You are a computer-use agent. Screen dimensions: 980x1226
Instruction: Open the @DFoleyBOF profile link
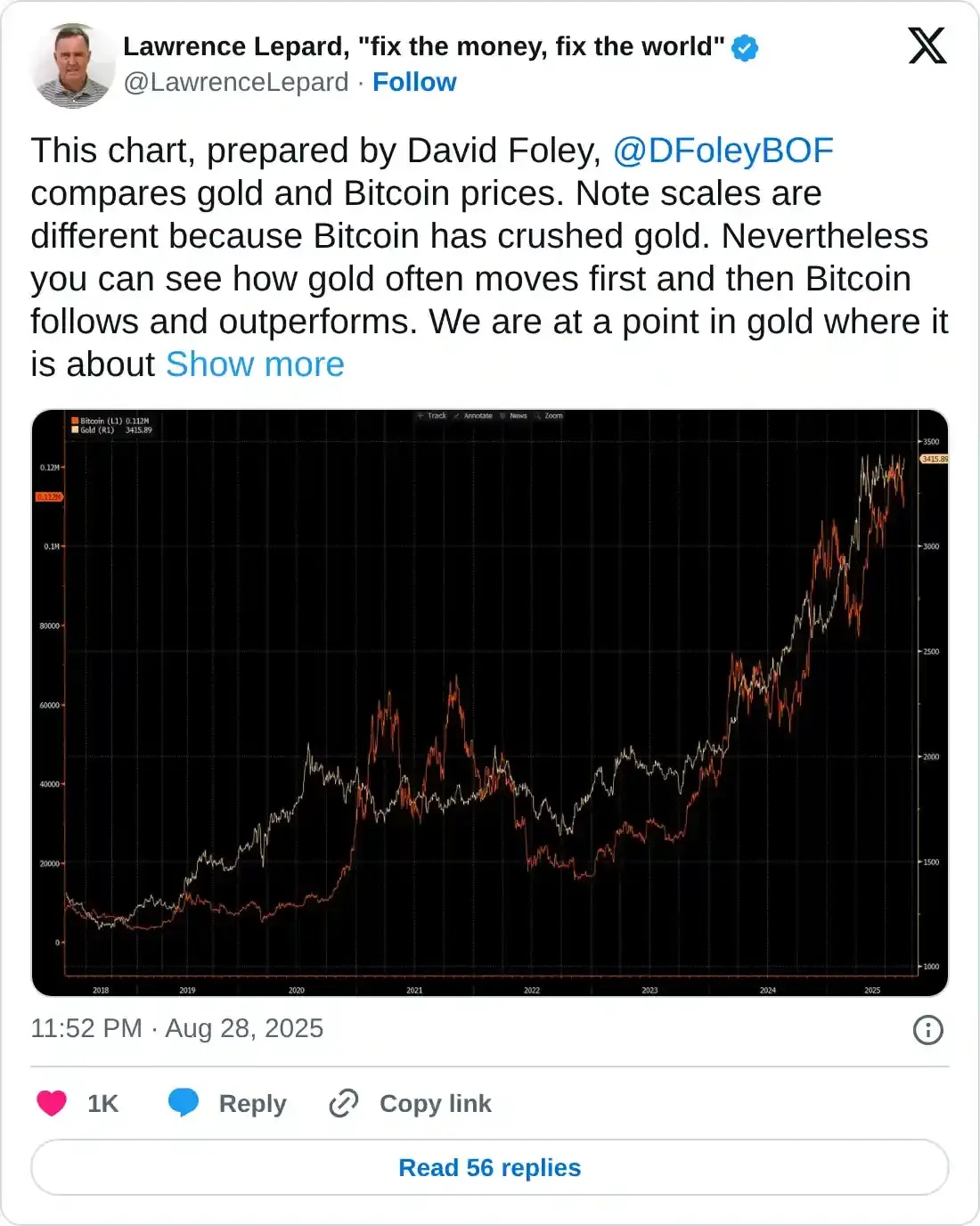coord(723,150)
